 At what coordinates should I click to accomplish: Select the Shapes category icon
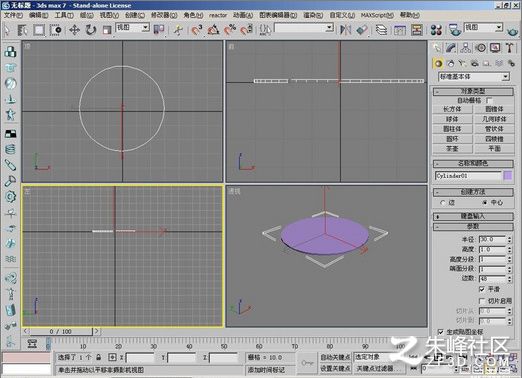tap(450, 63)
